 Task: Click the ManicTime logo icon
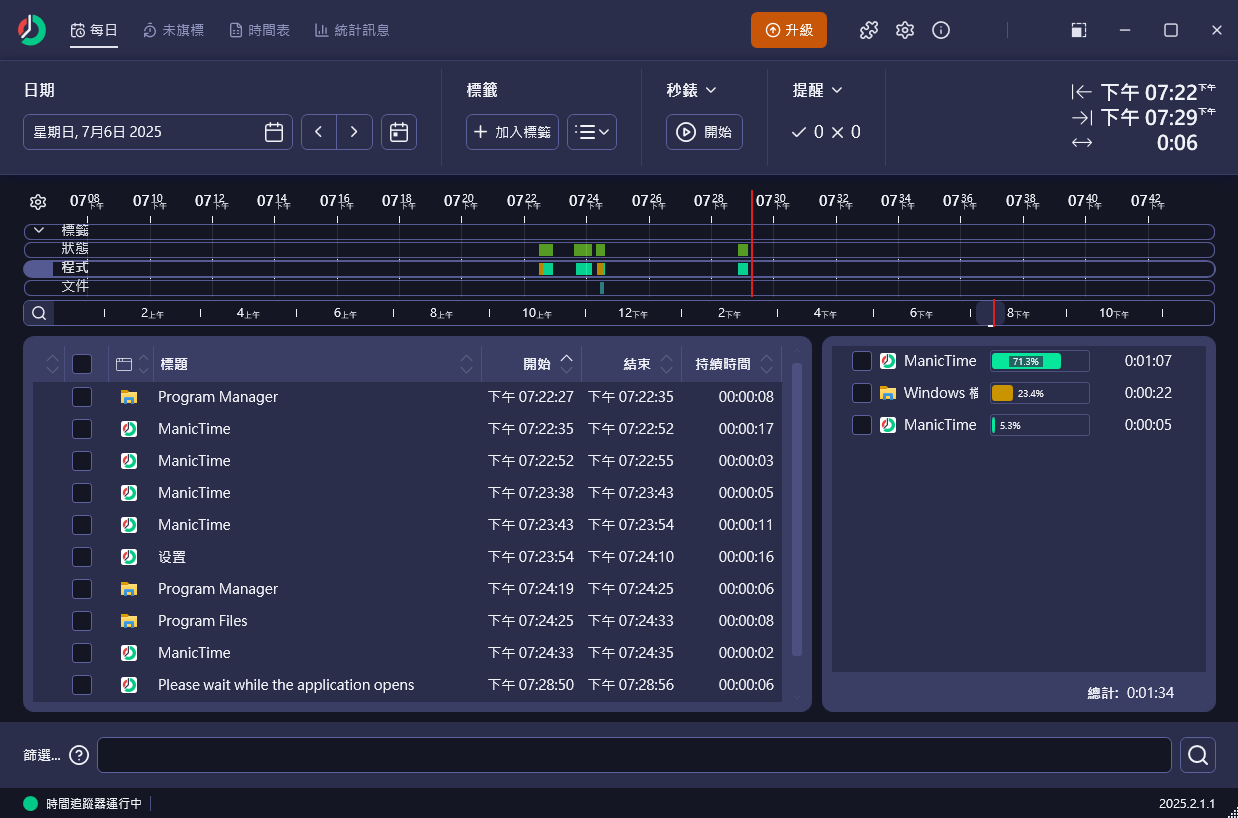coord(32,30)
